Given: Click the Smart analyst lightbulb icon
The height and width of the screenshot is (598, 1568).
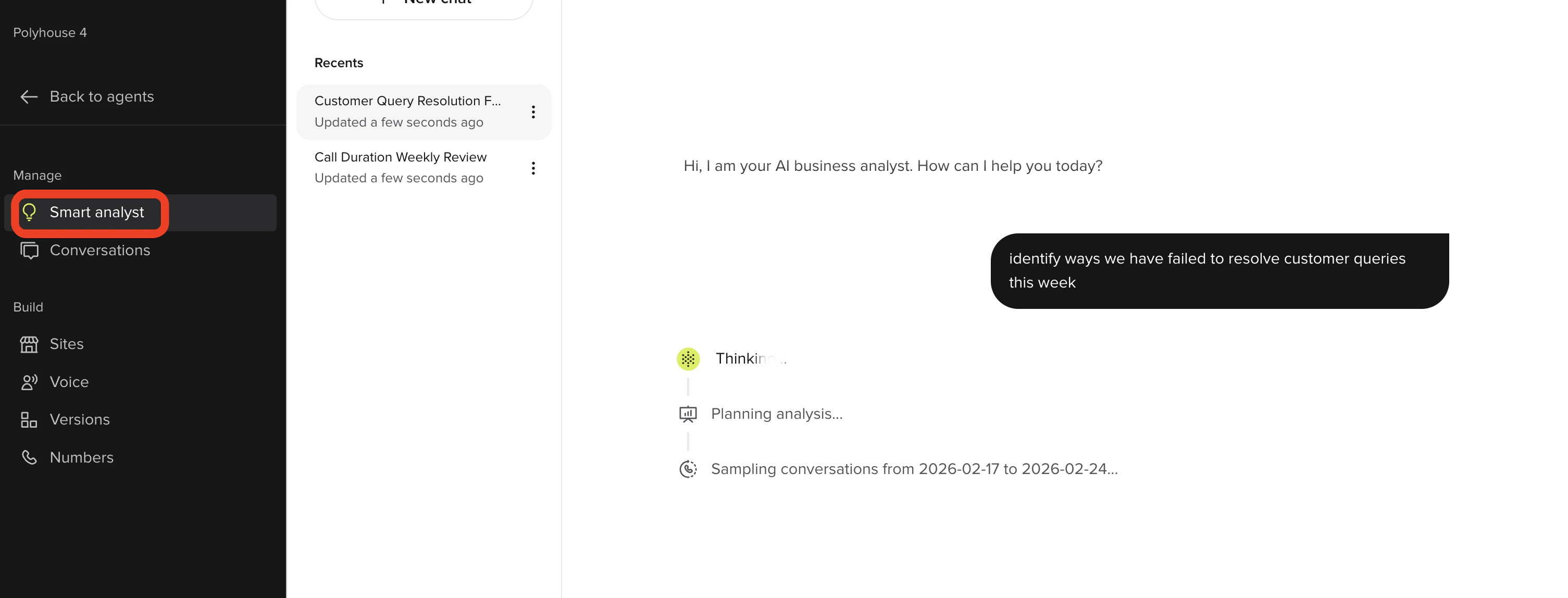Looking at the screenshot, I should 29,212.
